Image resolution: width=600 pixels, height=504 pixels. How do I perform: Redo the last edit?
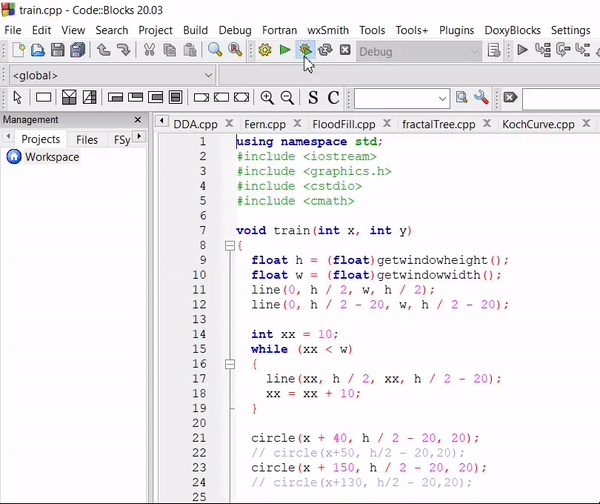123,50
